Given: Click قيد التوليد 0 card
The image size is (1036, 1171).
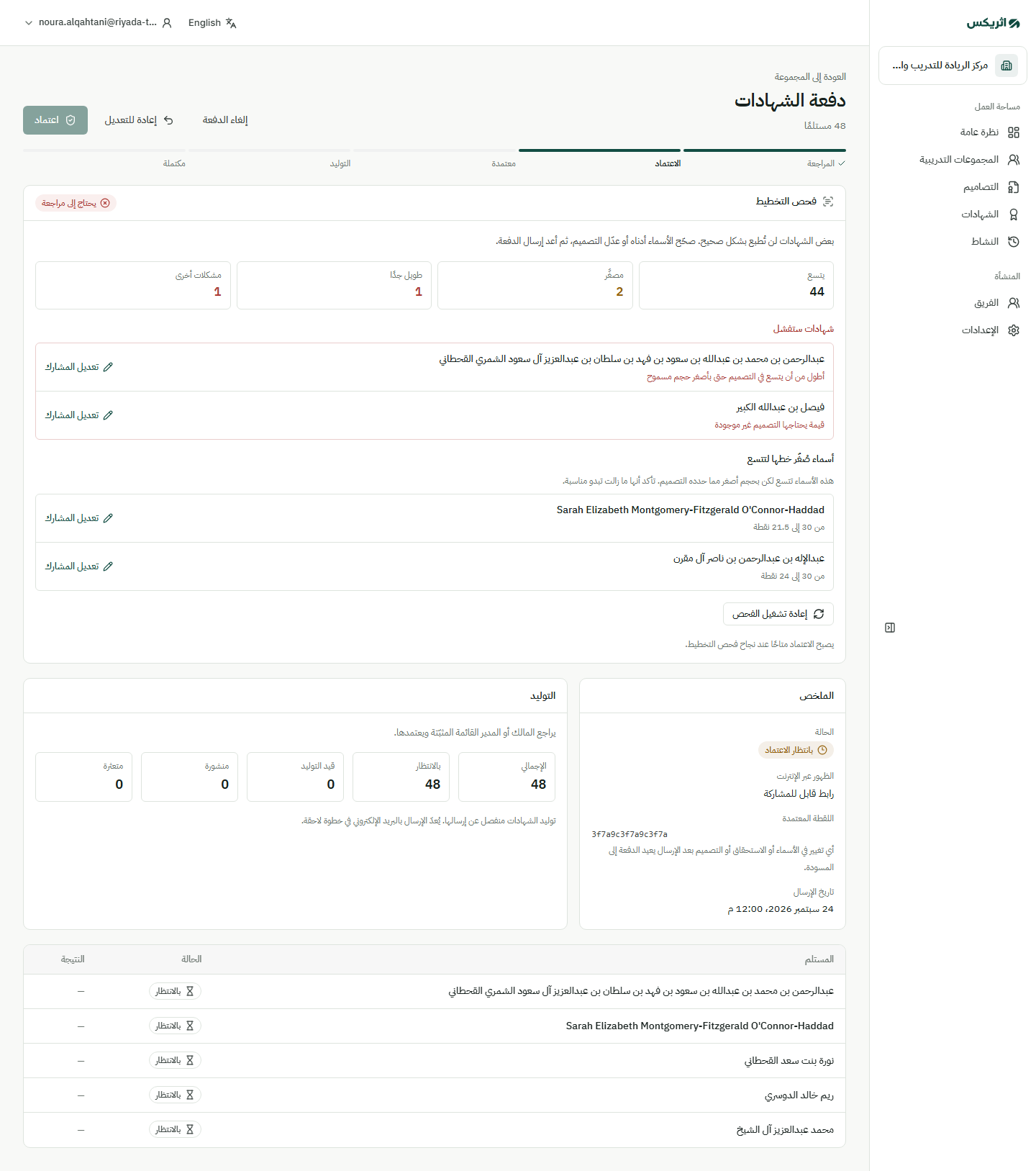Looking at the screenshot, I should pyautogui.click(x=295, y=777).
